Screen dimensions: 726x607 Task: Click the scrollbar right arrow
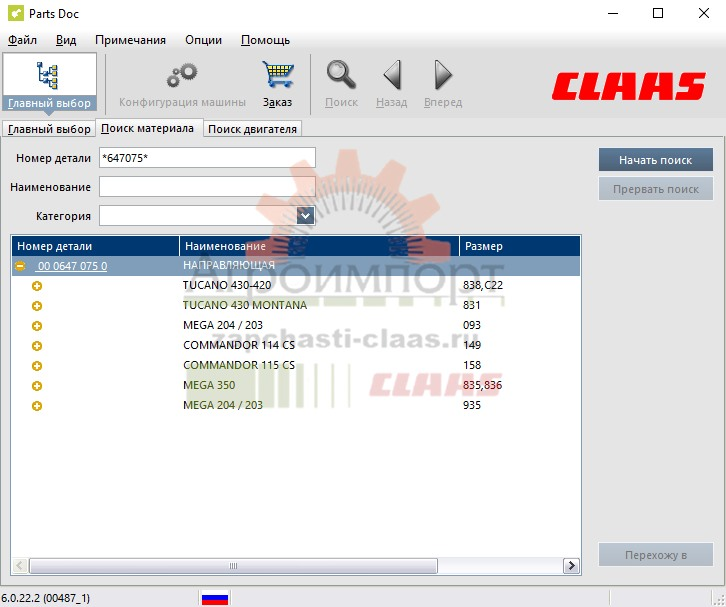571,566
